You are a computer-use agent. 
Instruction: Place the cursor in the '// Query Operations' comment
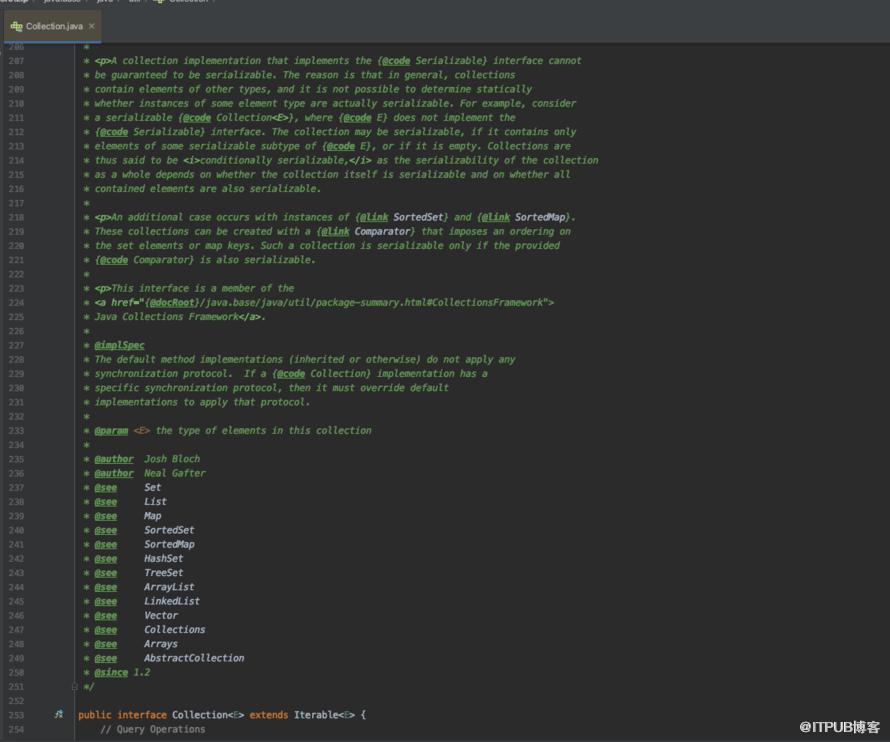153,729
